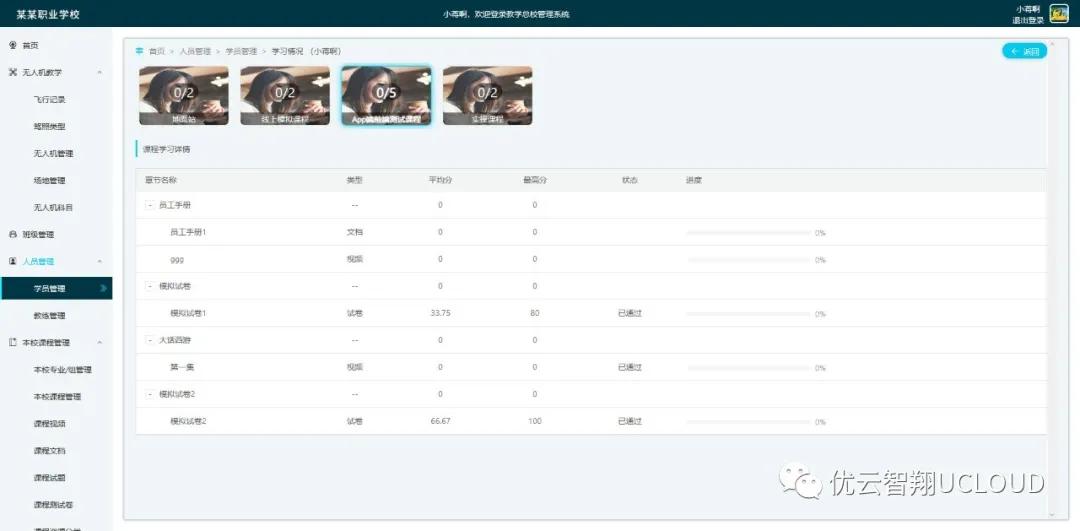Collapse the 员工手册 chapter row
The width and height of the screenshot is (1080, 531).
(x=150, y=205)
